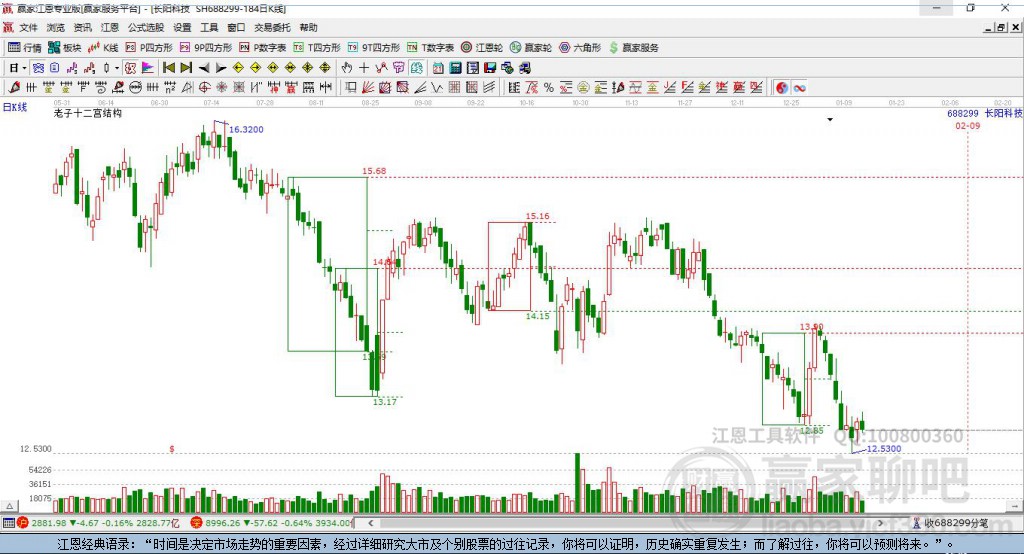Open the 9P四方形 tool
Viewport: 1024px width, 554px height.
pyautogui.click(x=206, y=48)
